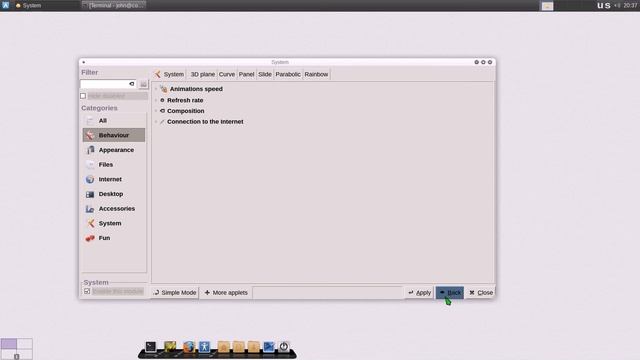Viewport: 640px width, 360px height.
Task: Select the highlighted workspace in the switcher
Action: [9, 343]
